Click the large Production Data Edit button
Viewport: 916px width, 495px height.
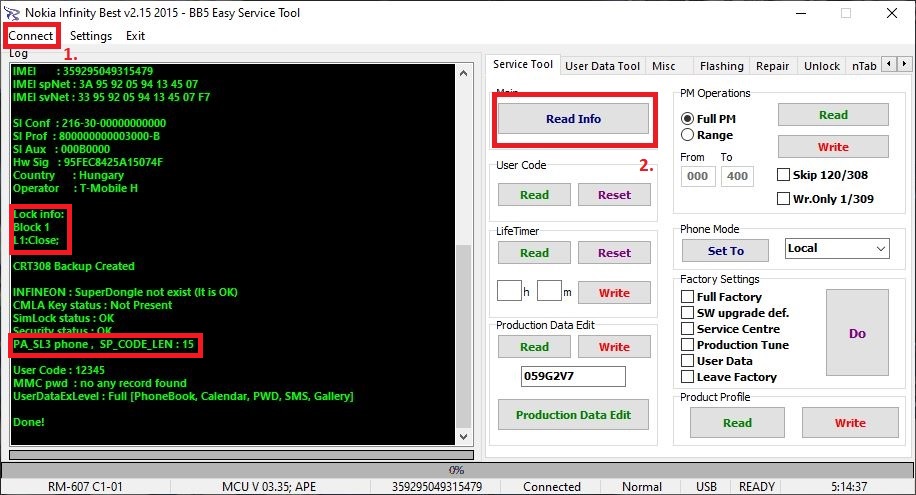click(573, 415)
